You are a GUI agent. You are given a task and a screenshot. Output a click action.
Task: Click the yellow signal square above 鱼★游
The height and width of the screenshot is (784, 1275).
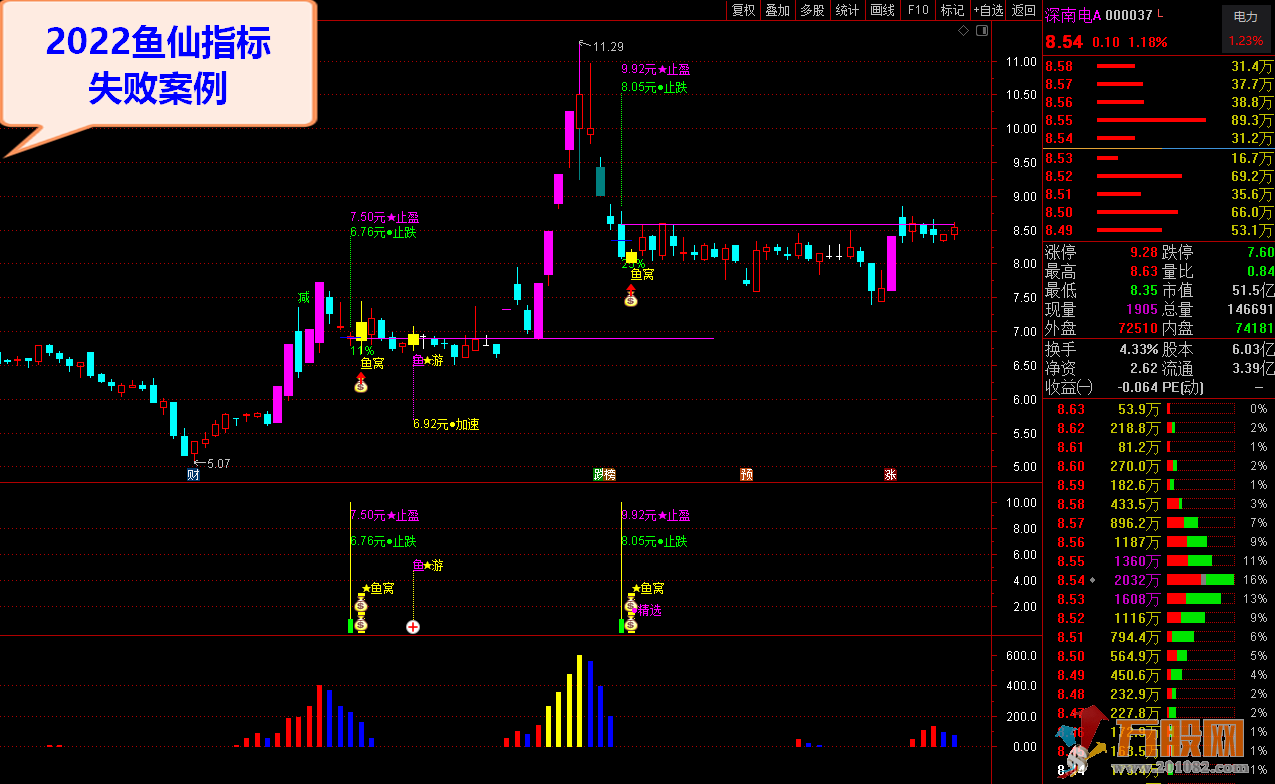tap(414, 340)
